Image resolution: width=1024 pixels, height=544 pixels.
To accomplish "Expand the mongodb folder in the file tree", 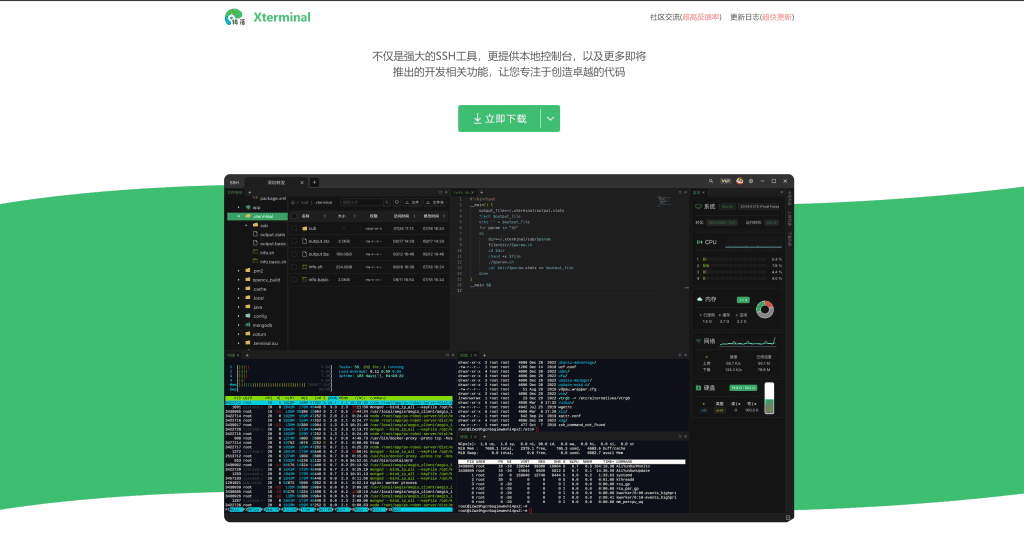I will tap(238, 325).
